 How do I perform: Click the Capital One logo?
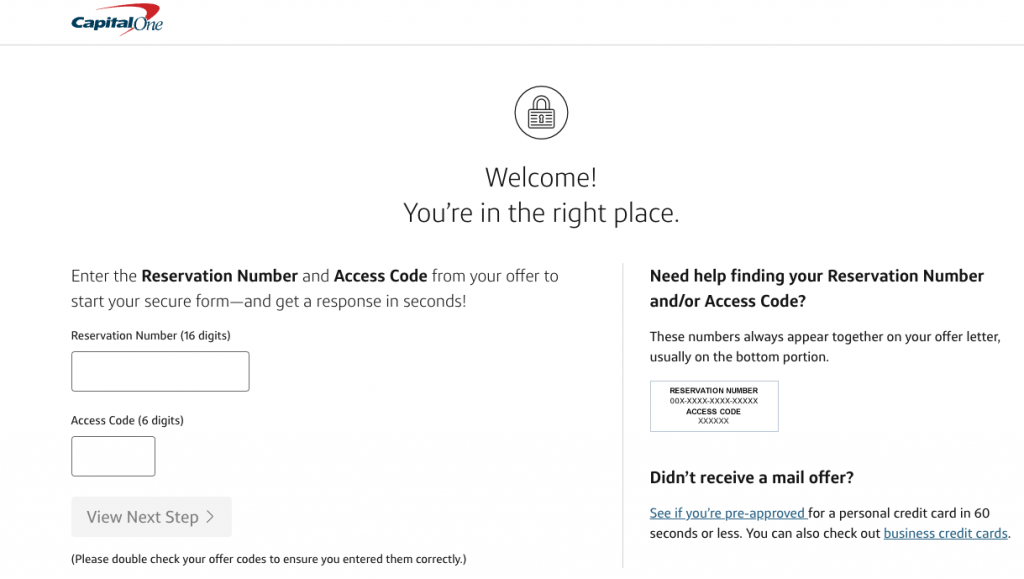pyautogui.click(x=116, y=21)
